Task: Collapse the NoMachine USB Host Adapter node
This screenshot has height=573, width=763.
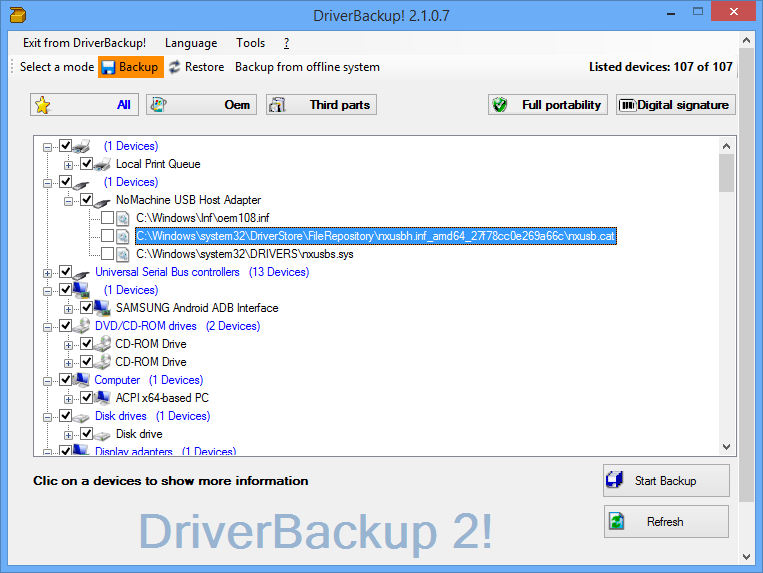Action: tap(69, 201)
